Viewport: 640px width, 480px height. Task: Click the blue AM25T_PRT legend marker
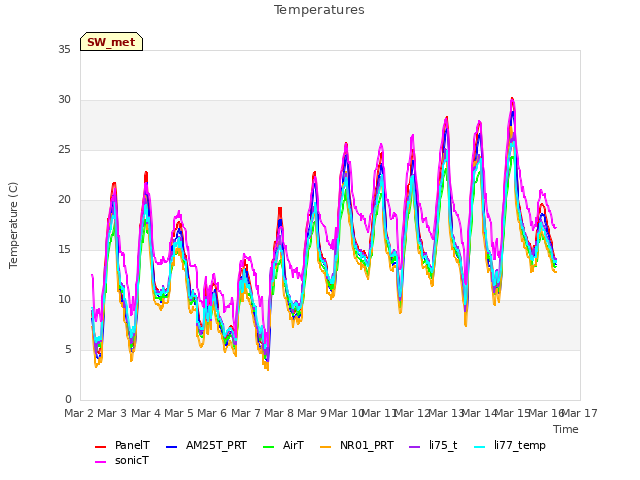(x=171, y=447)
